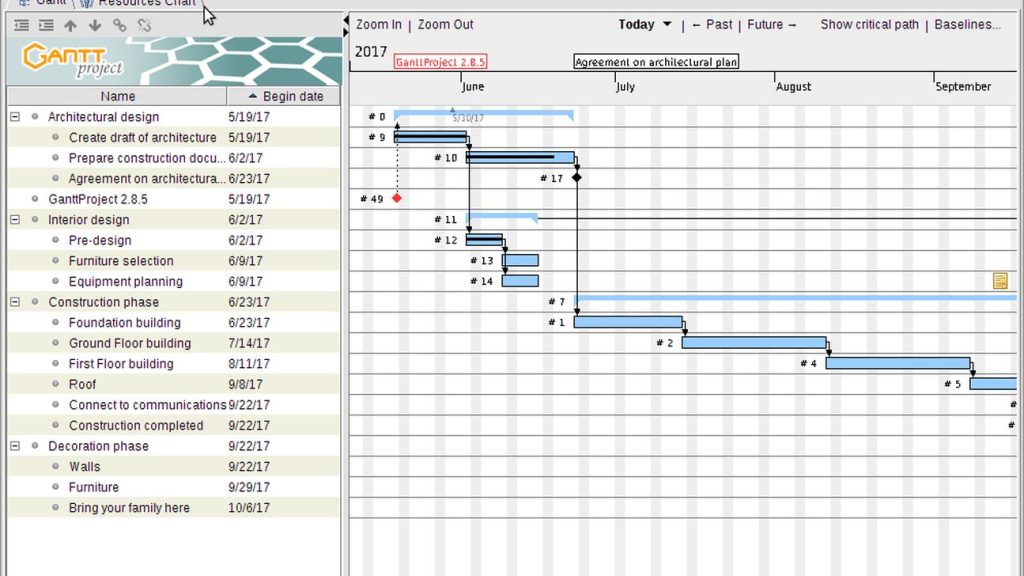
Task: Sort by the Begin date column header
Action: point(283,96)
